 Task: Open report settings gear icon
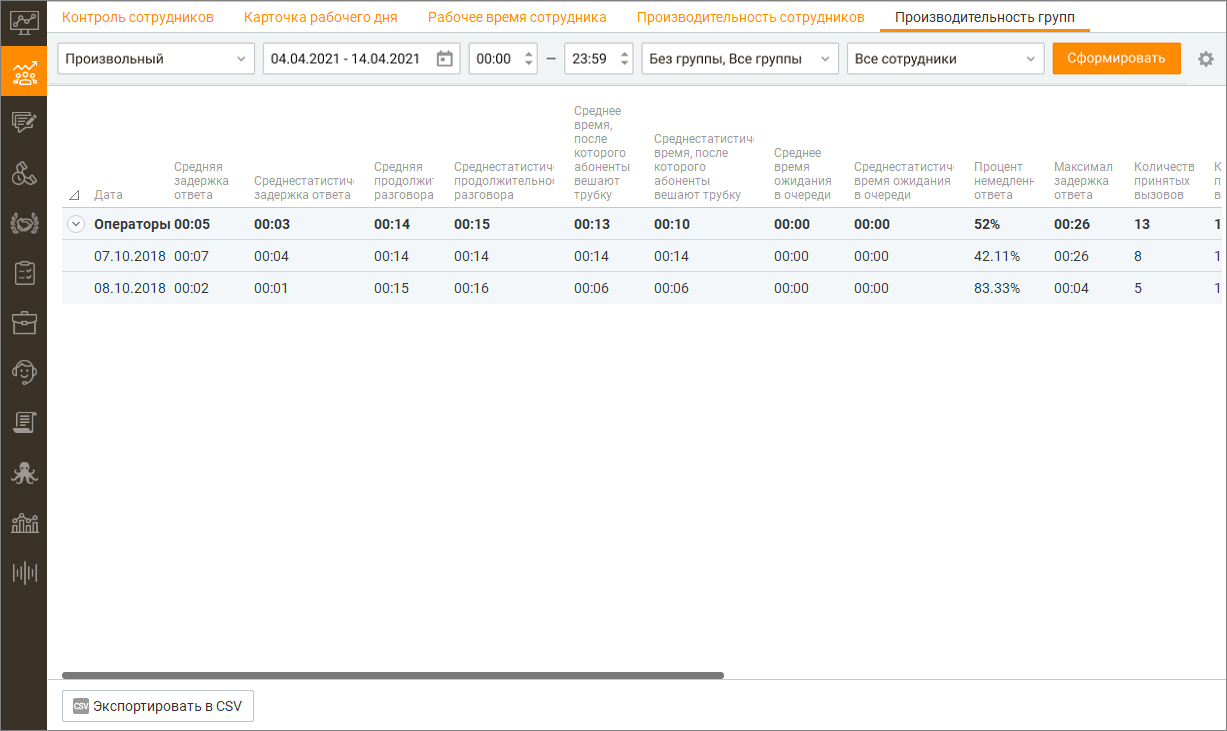(1206, 59)
